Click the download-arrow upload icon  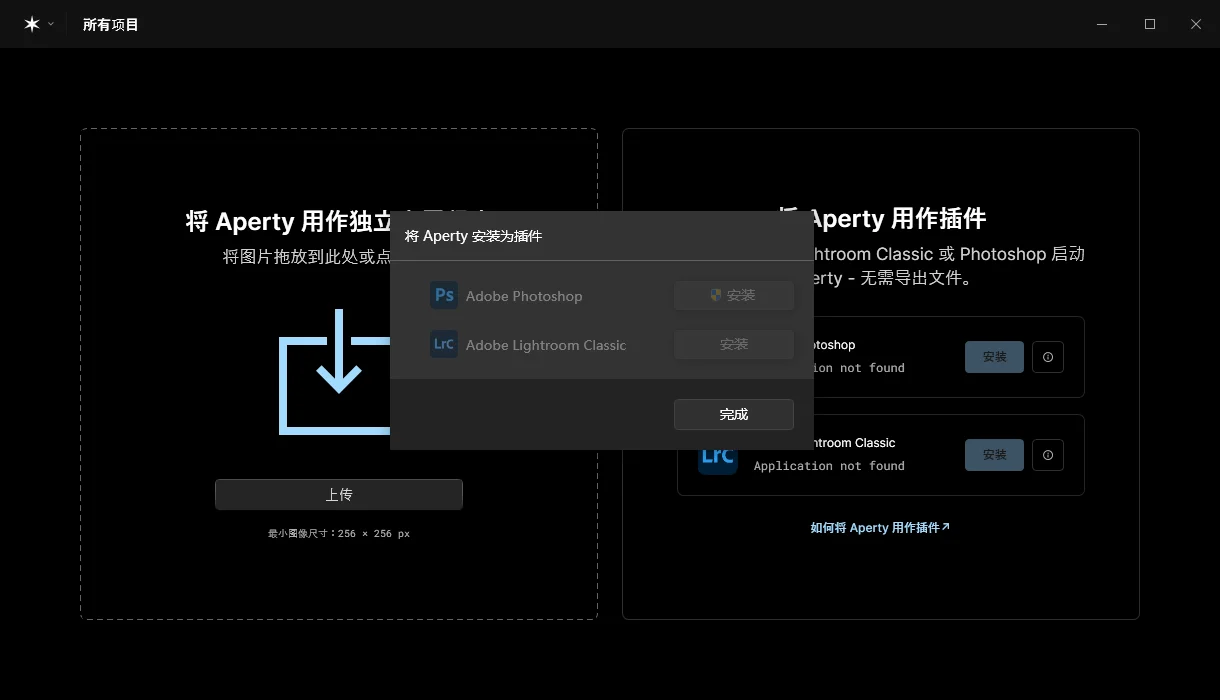[x=334, y=371]
